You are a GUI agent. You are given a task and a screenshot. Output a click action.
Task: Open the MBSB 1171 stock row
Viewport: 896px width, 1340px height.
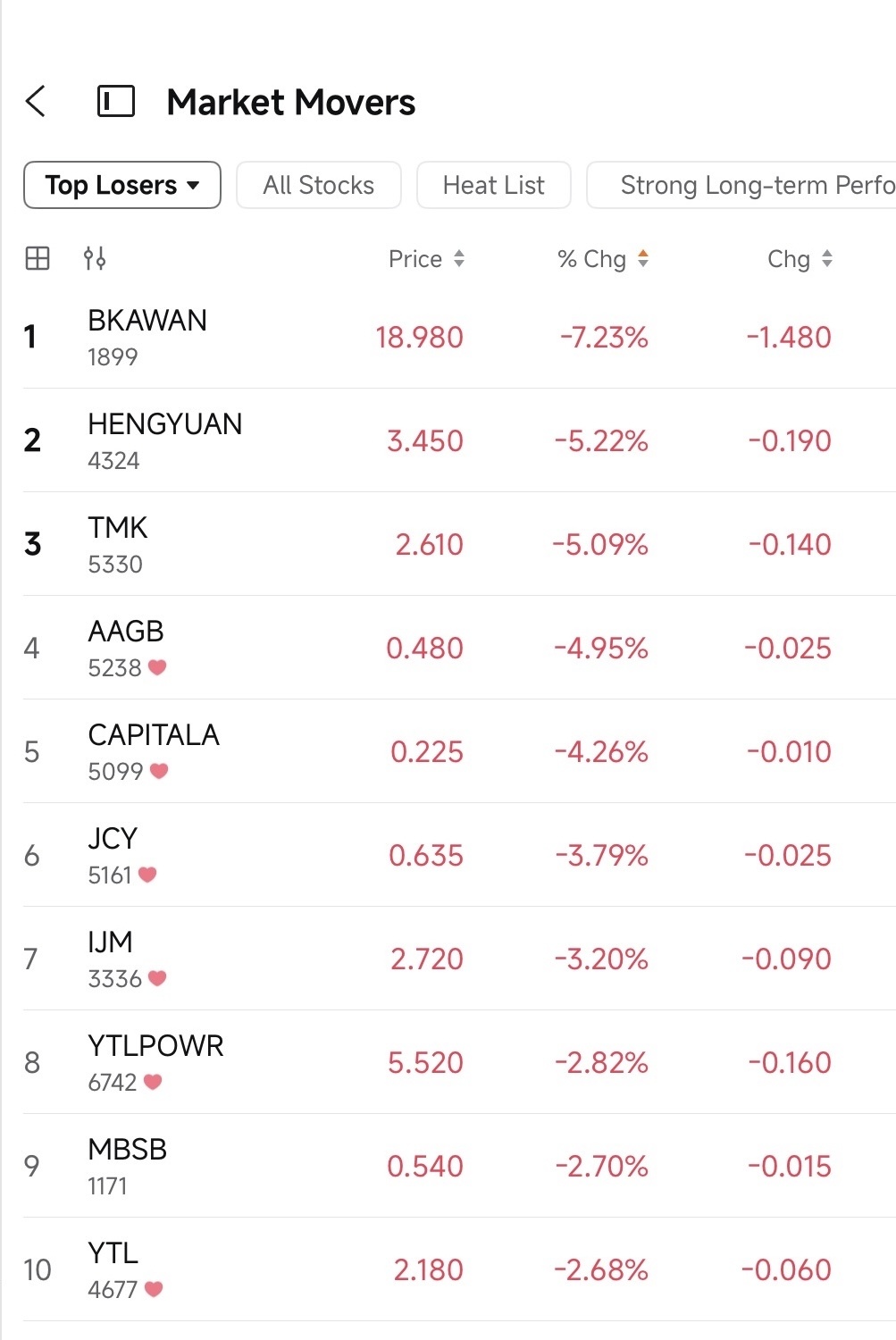tap(459, 1166)
